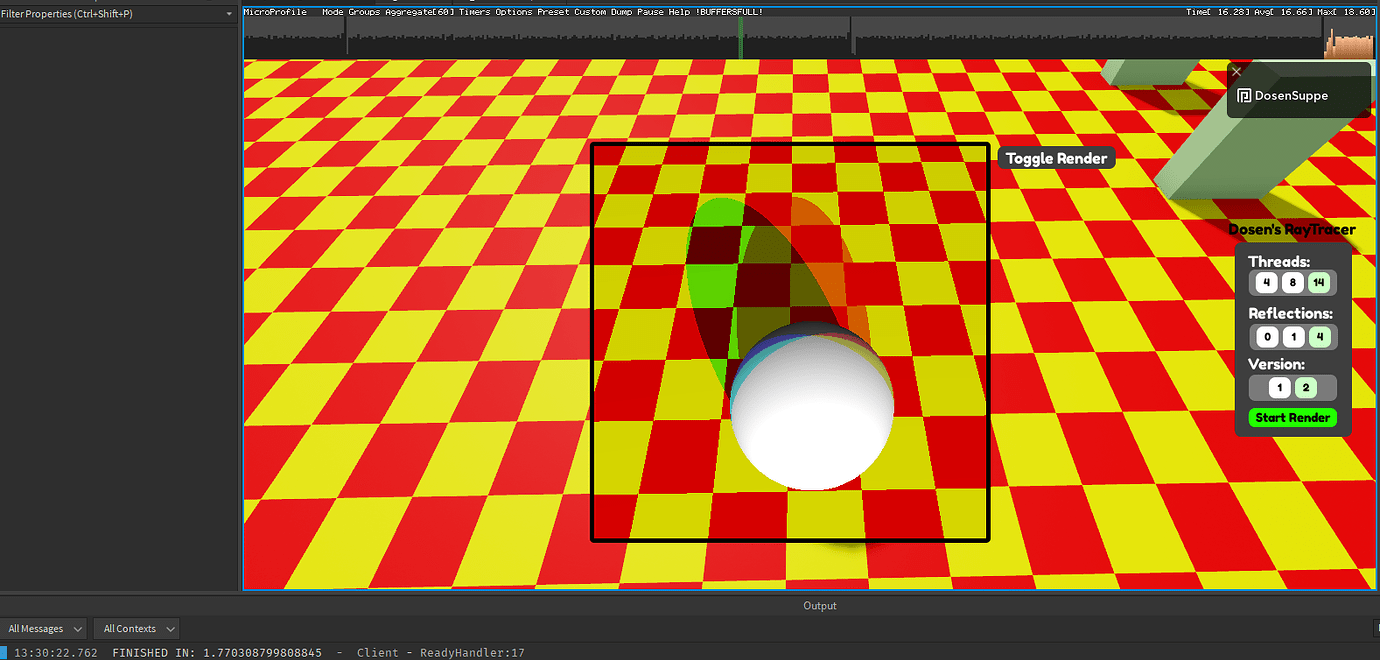Image resolution: width=1380 pixels, height=660 pixels.
Task: Click Custom in the MicroProfile bar
Action: pos(591,11)
